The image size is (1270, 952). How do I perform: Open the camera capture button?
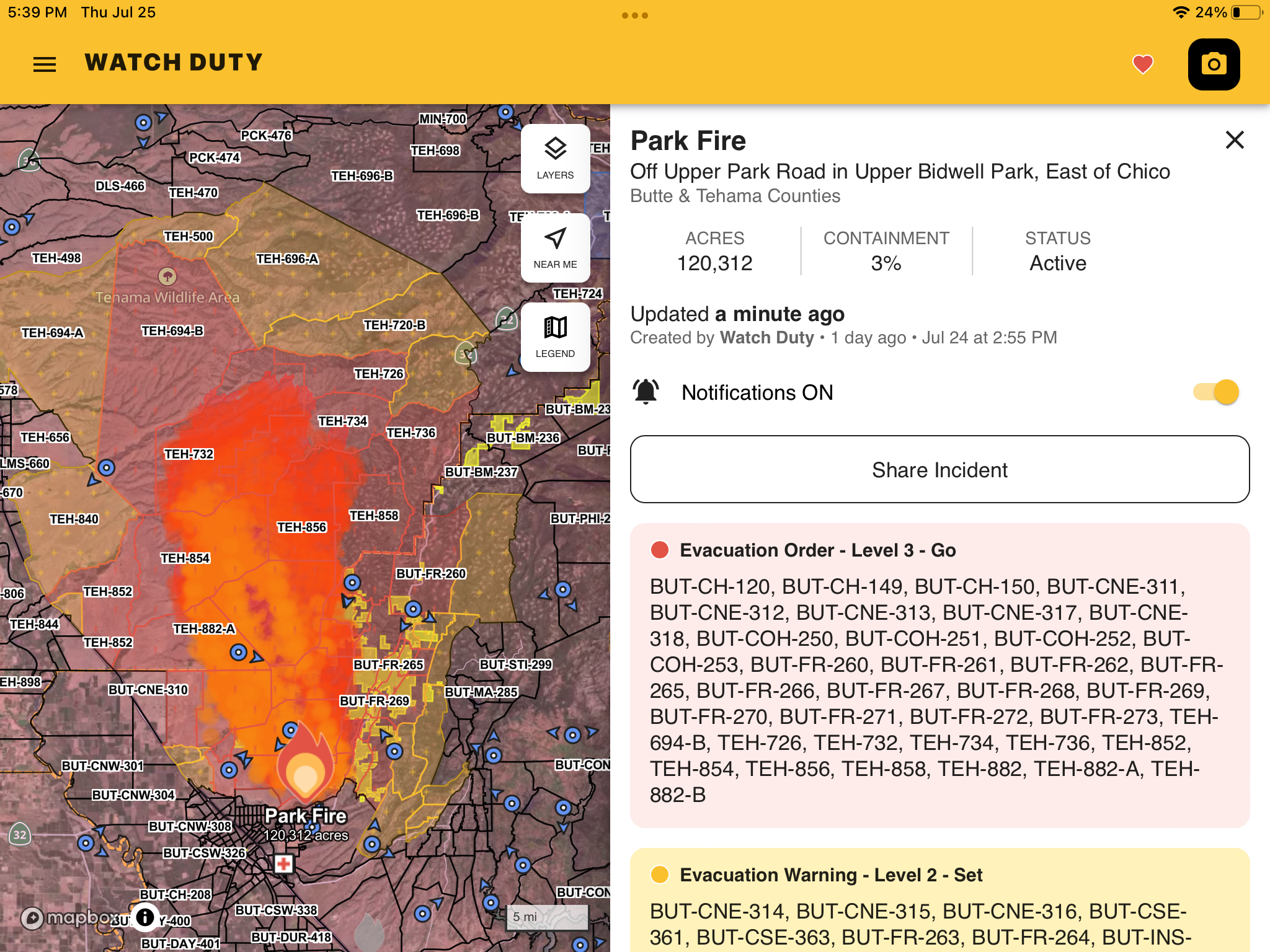(1214, 64)
